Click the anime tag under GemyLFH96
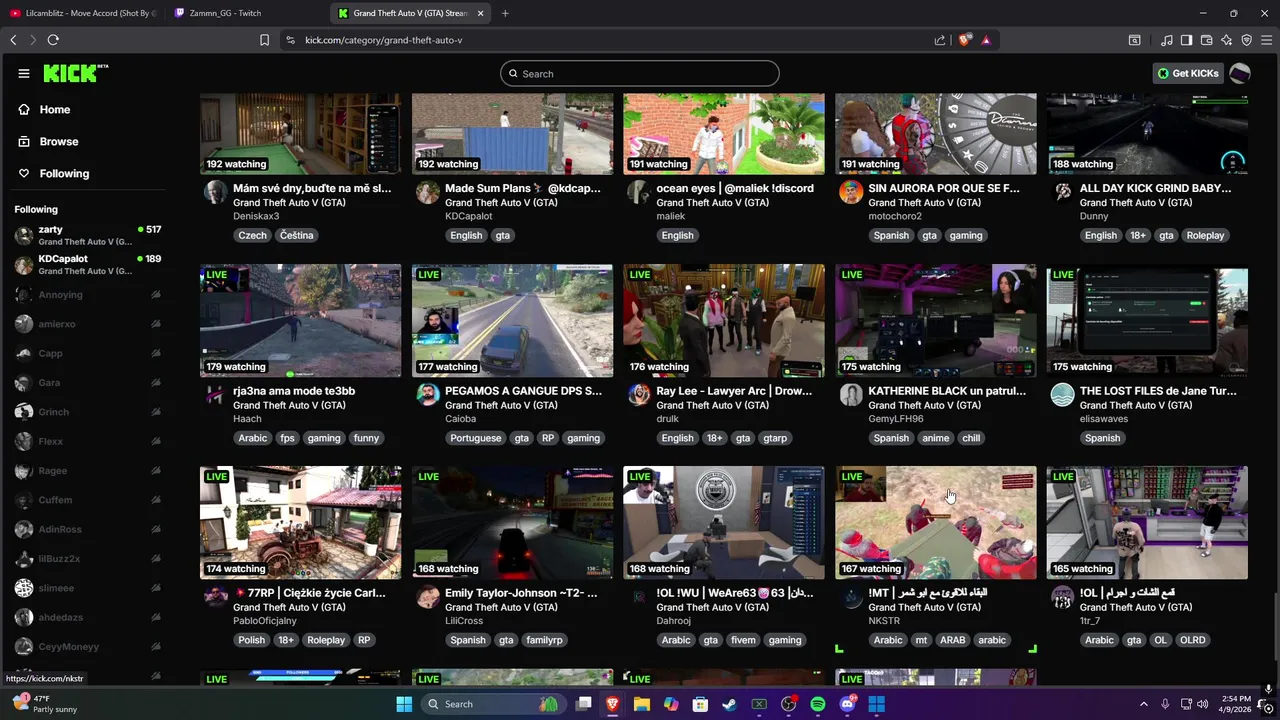 pyautogui.click(x=935, y=438)
